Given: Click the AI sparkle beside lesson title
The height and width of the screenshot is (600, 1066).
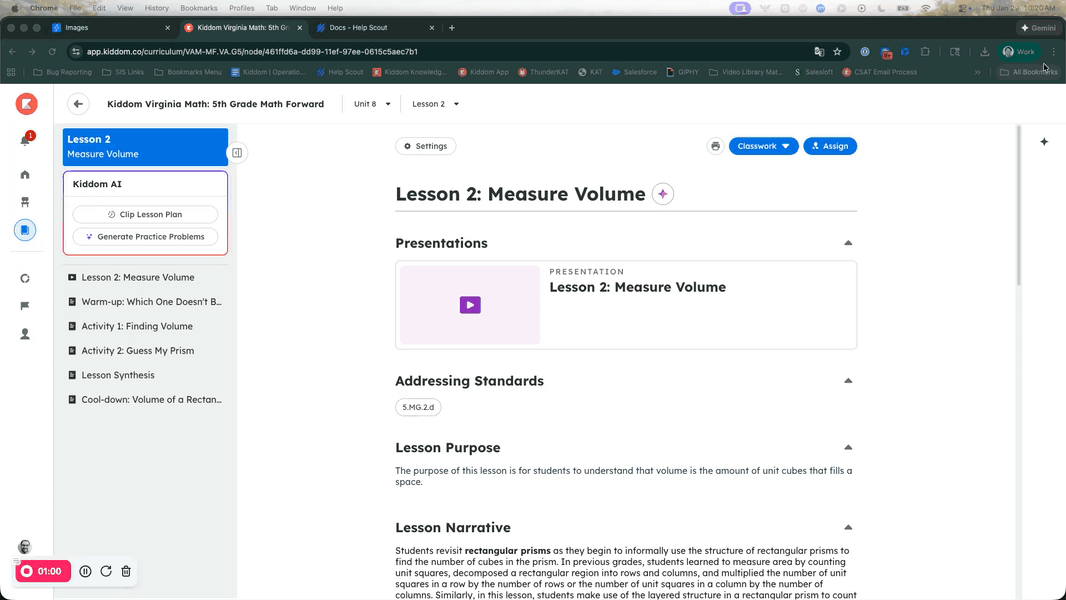Looking at the screenshot, I should tap(663, 194).
